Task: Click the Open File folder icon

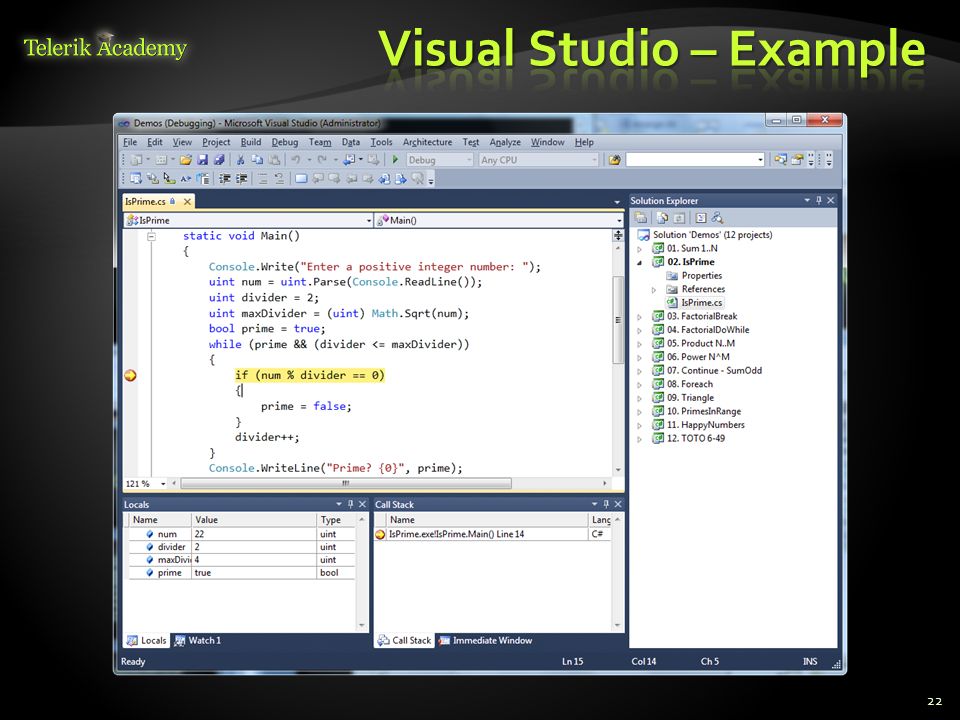Action: click(186, 160)
